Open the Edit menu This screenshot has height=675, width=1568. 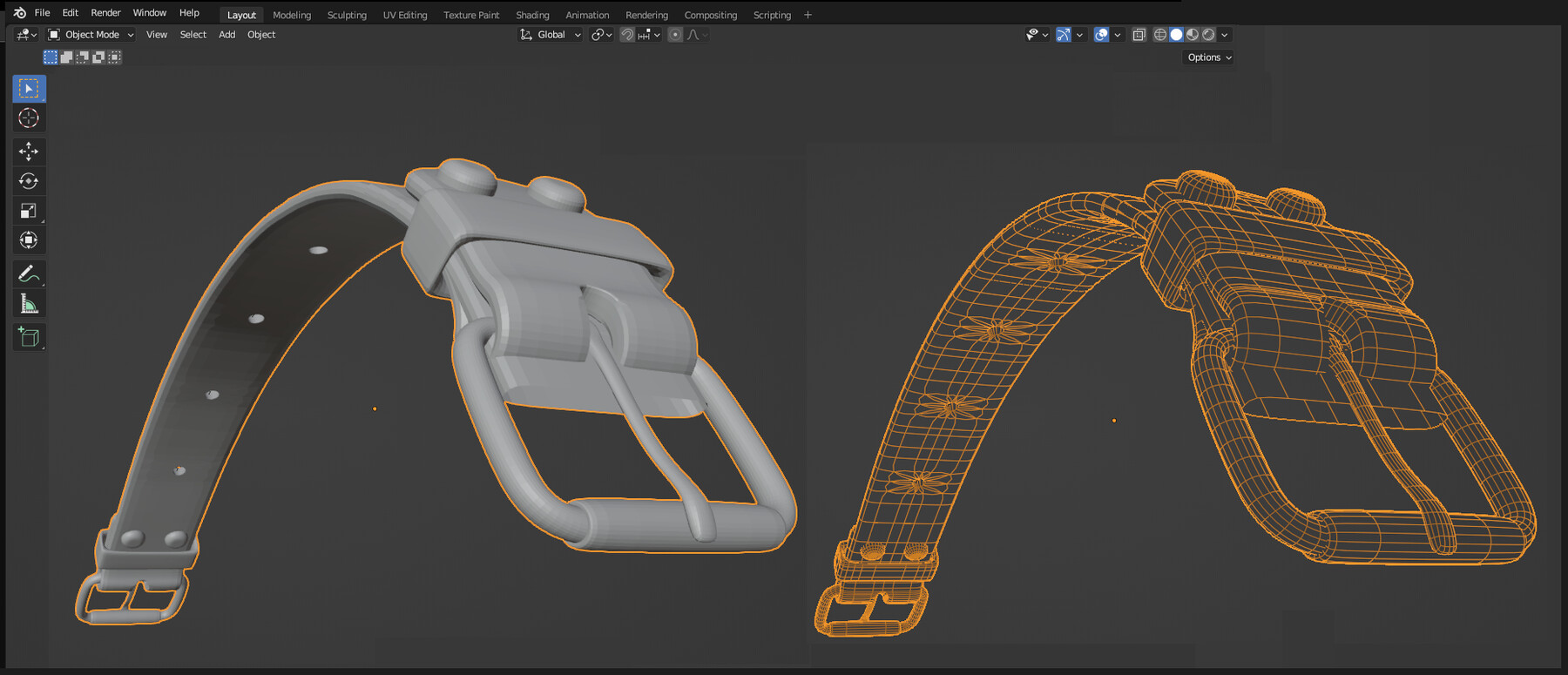71,13
